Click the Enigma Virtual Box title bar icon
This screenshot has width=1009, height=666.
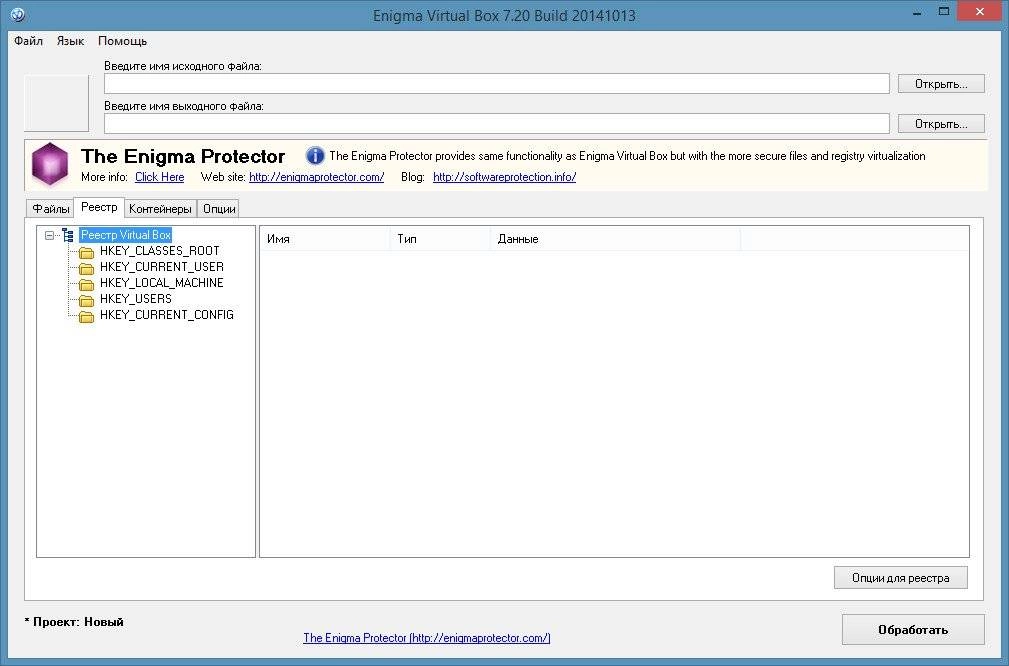pyautogui.click(x=18, y=14)
